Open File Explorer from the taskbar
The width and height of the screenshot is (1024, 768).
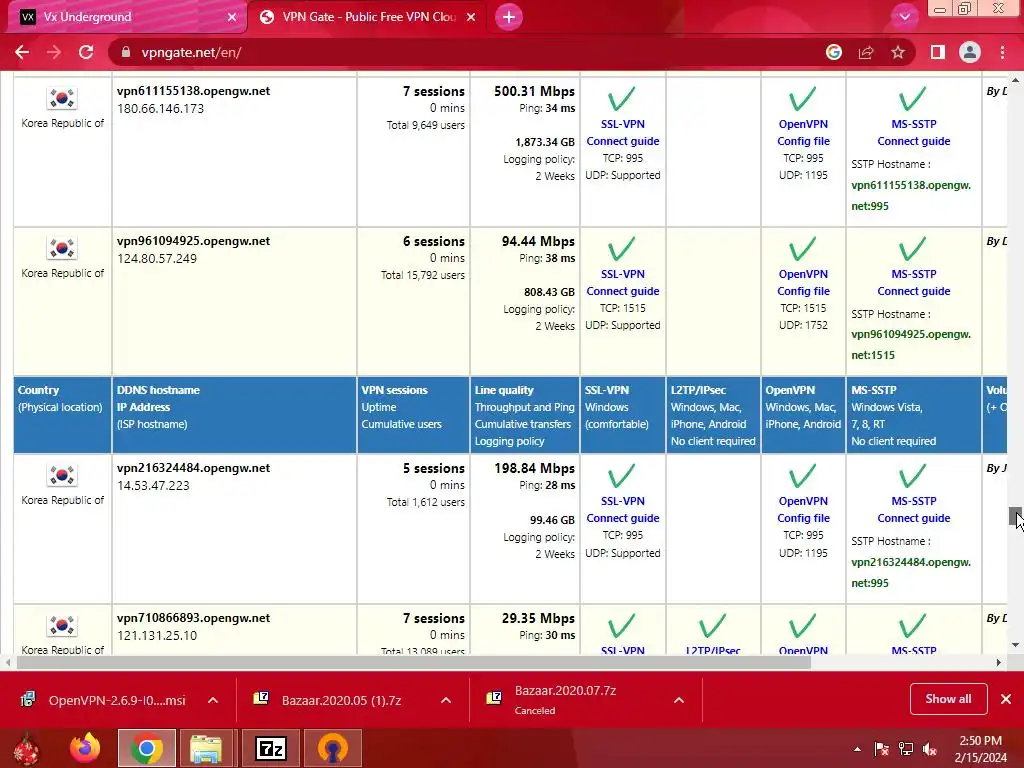tap(206, 748)
